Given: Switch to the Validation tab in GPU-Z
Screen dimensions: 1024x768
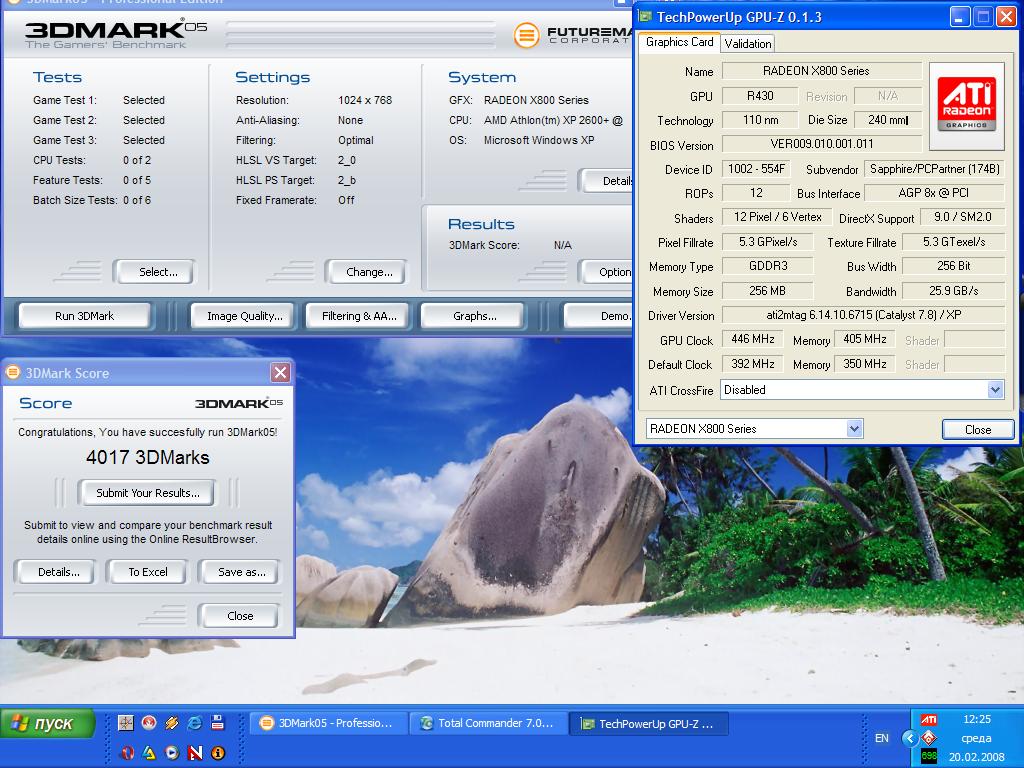Looking at the screenshot, I should coord(748,44).
